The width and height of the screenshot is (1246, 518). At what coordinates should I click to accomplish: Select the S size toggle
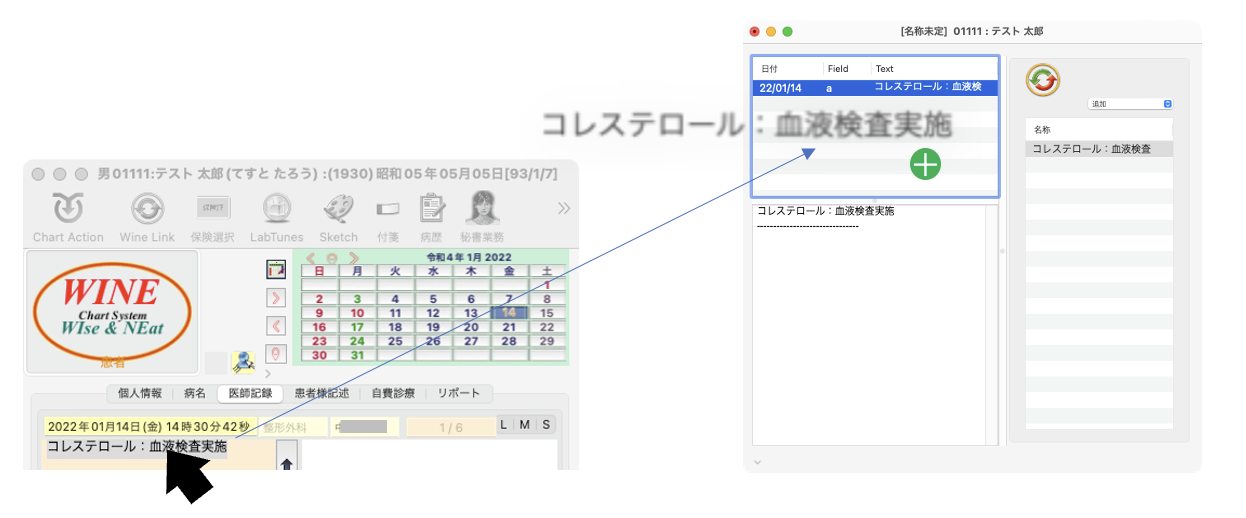pyautogui.click(x=546, y=425)
